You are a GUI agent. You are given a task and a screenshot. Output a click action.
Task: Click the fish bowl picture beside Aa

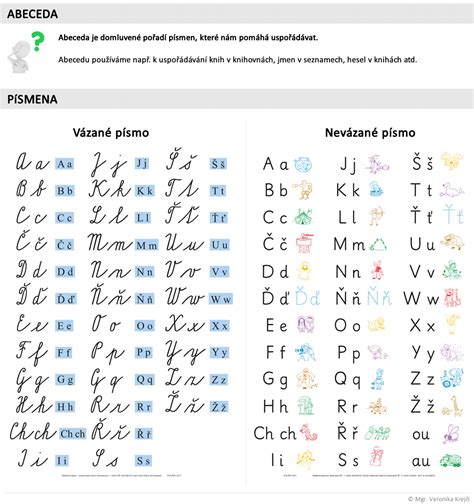pos(303,164)
